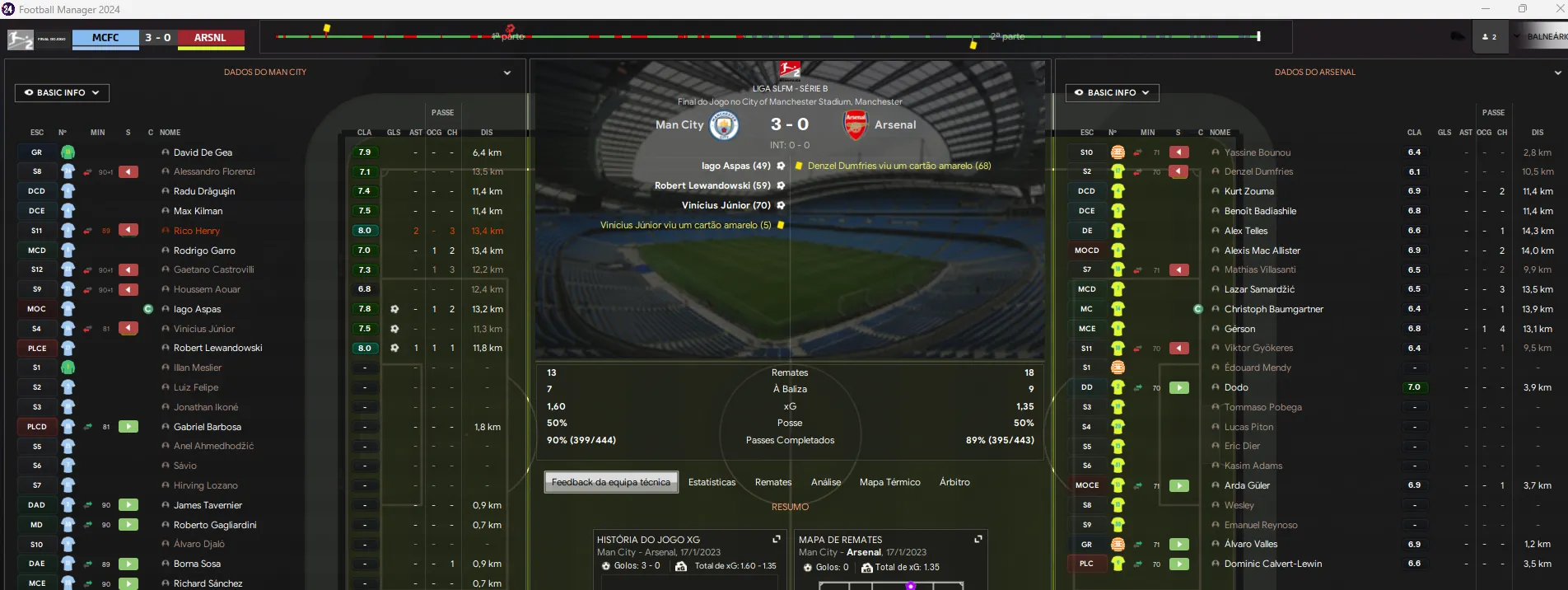Open the Arsenal Basic Info view dropdown

[1113, 93]
